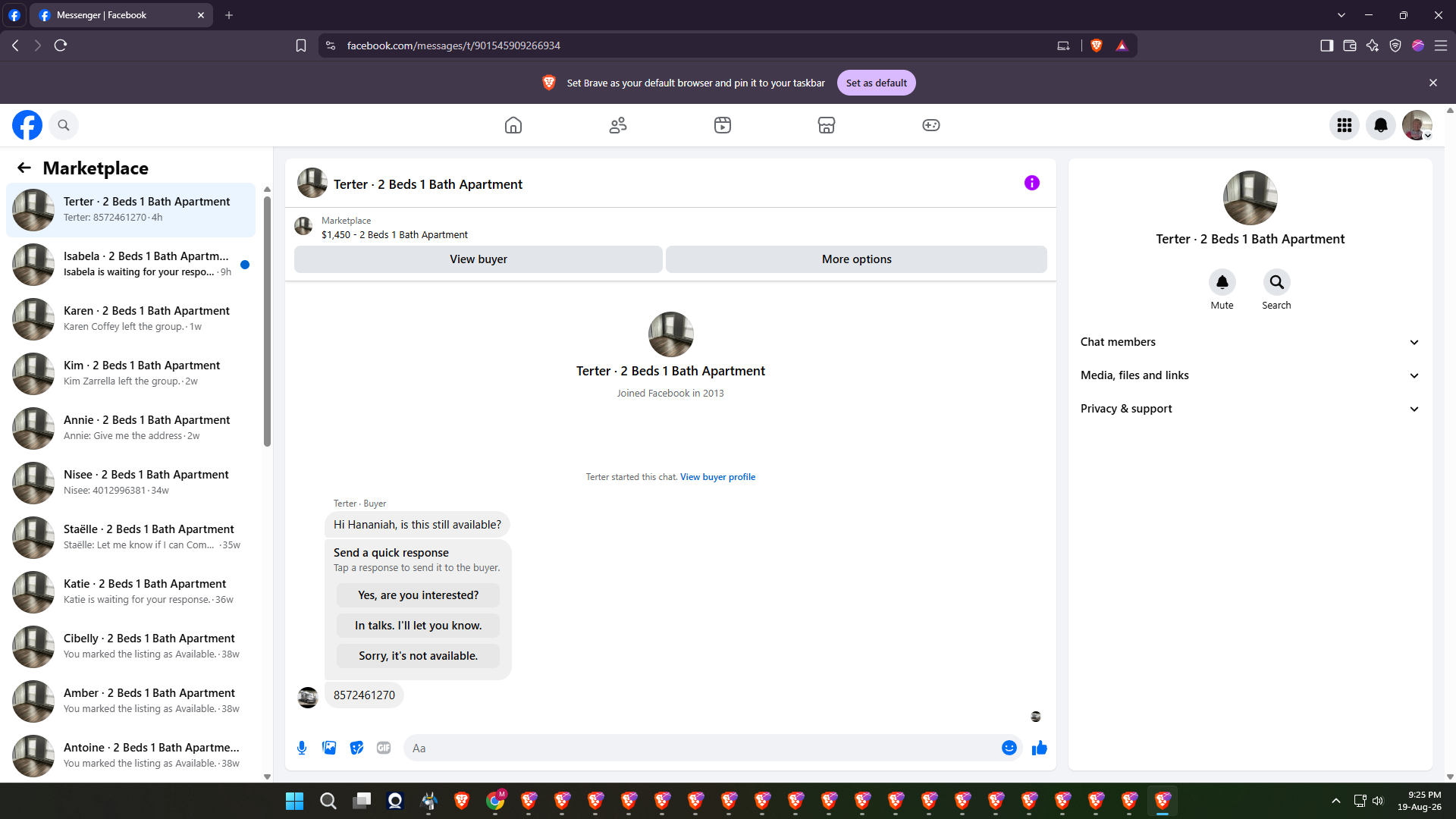
Task: Open Isabela conversation in the list
Action: coord(130,265)
